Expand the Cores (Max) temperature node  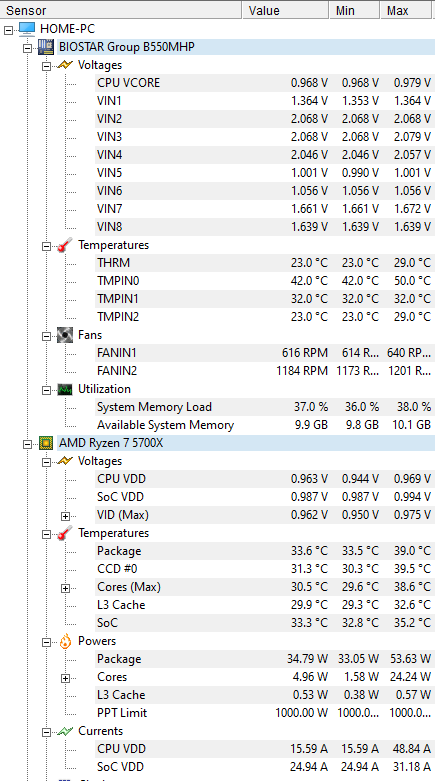pyautogui.click(x=65, y=588)
